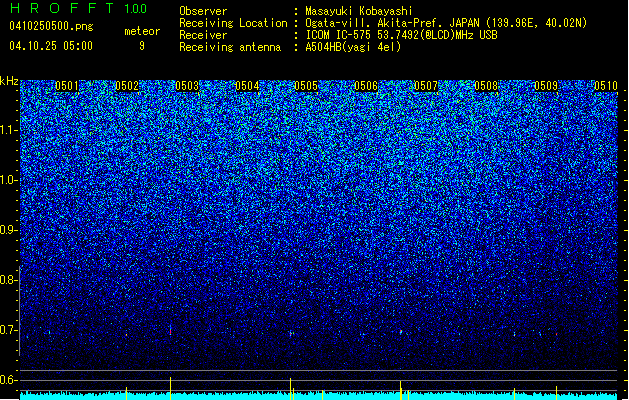The image size is (629, 400).
Task: Click the 1.1 kHz axis label
Action: pos(9,130)
